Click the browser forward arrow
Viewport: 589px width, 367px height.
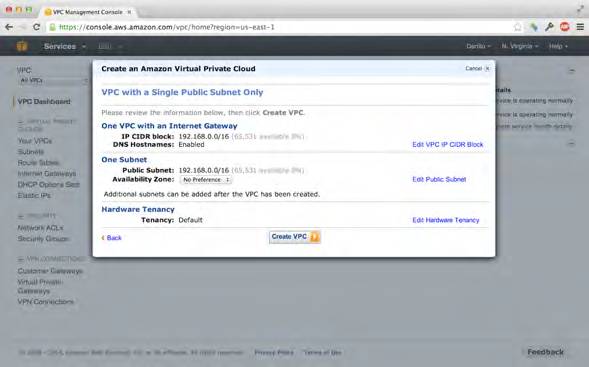(23, 27)
